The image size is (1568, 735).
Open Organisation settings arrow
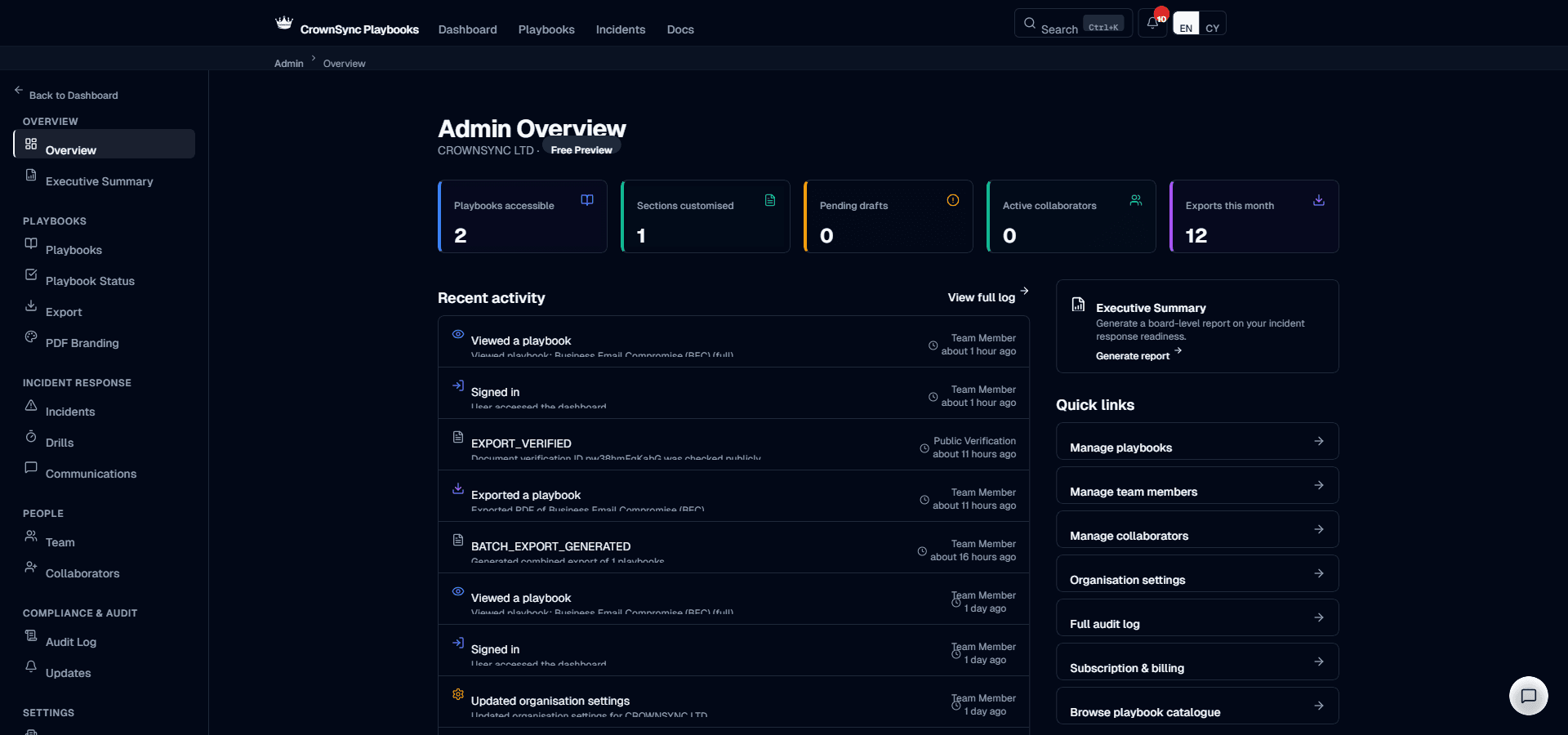(x=1319, y=573)
